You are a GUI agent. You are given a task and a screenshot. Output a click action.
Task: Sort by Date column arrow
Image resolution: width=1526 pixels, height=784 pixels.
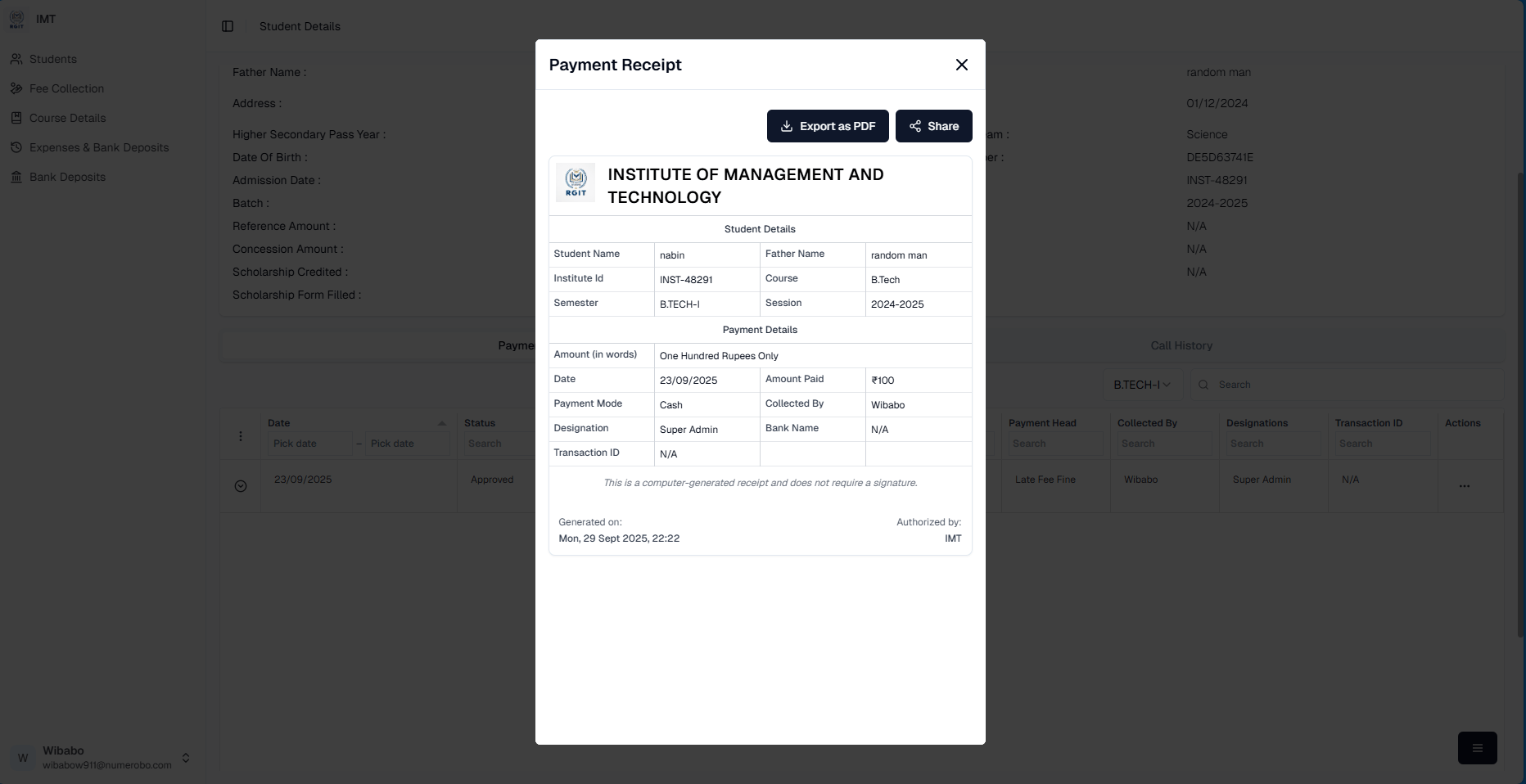442,423
